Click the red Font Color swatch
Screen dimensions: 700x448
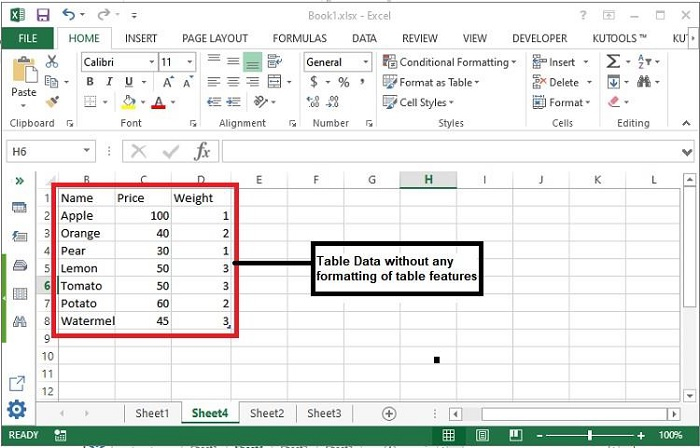pyautogui.click(x=158, y=103)
